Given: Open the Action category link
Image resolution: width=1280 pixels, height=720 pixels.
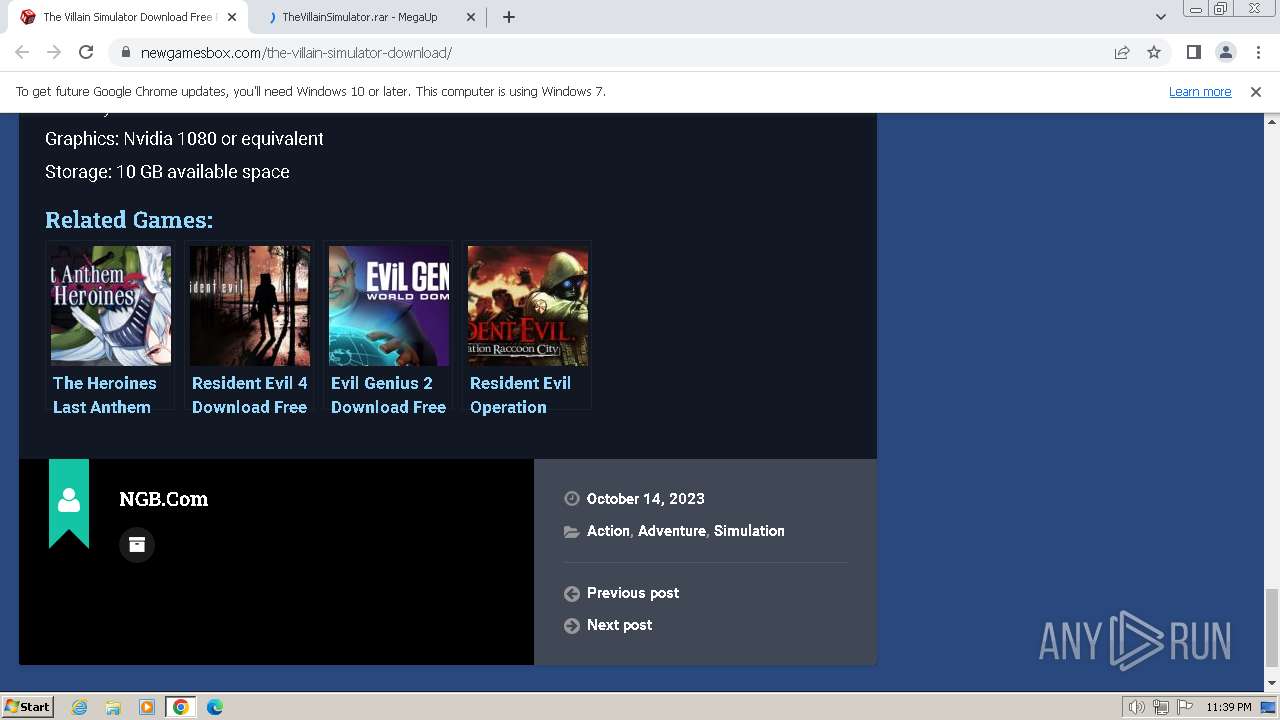Looking at the screenshot, I should point(608,531).
